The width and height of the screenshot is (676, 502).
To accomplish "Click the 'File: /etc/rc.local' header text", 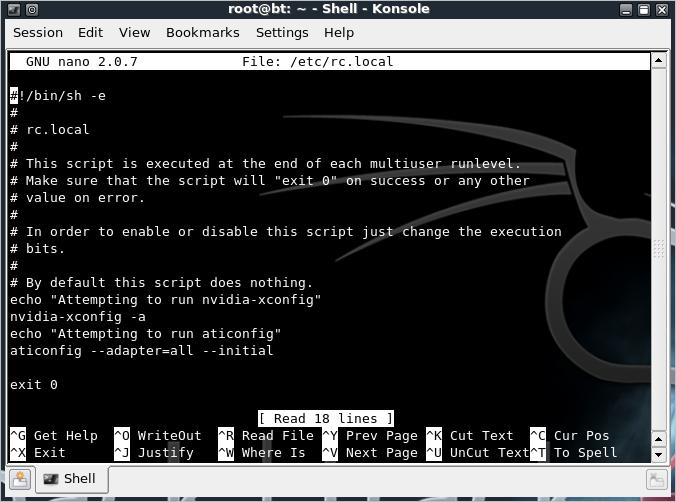I will click(318, 62).
